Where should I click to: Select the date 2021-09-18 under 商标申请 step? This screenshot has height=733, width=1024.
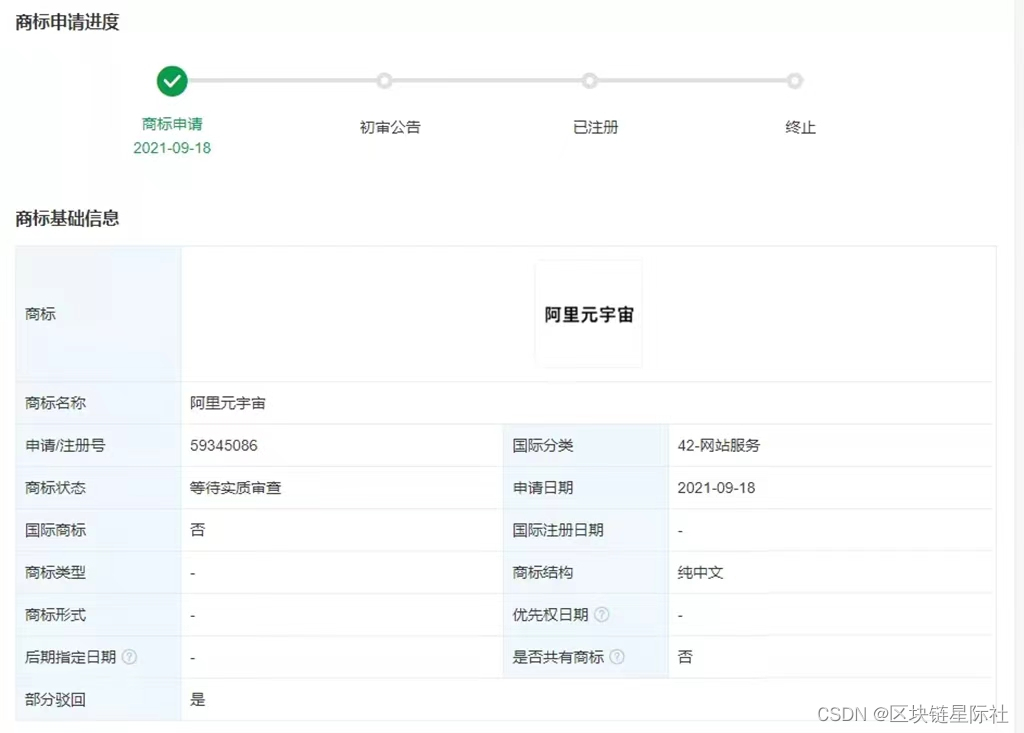pos(172,148)
